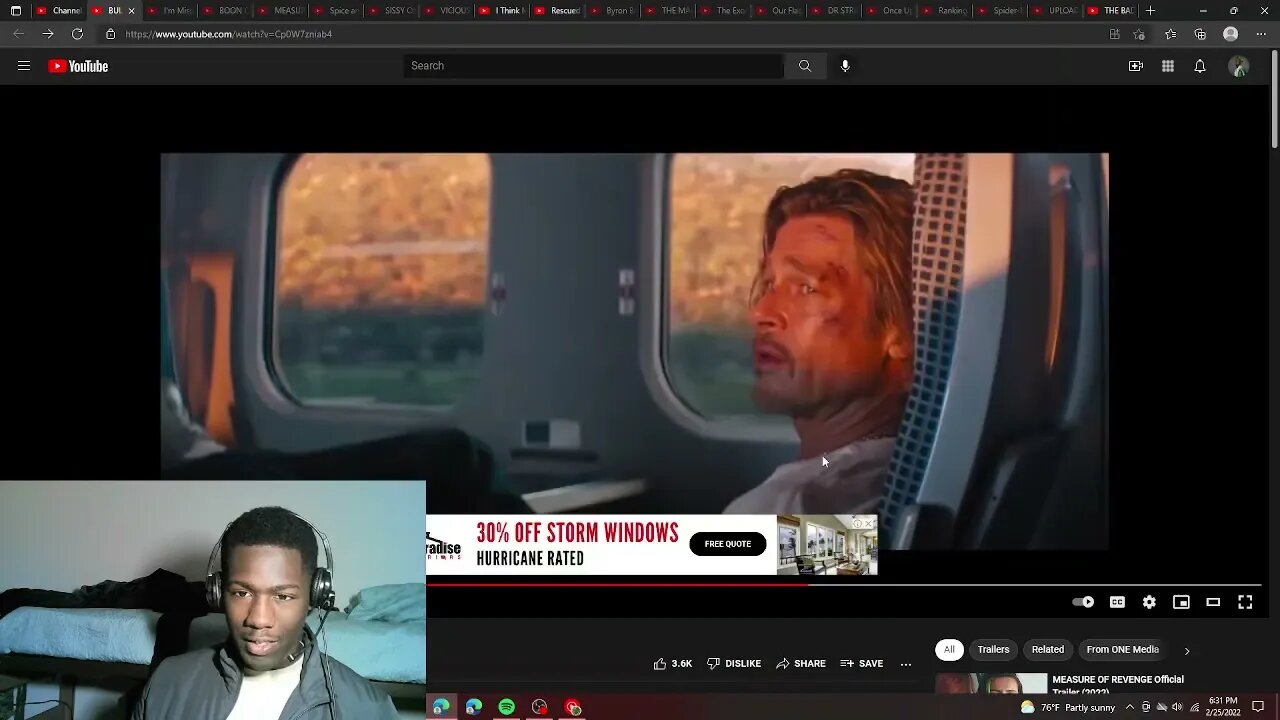Open the volume speaker tray icon
Screen dimensions: 1280x720
[1178, 707]
